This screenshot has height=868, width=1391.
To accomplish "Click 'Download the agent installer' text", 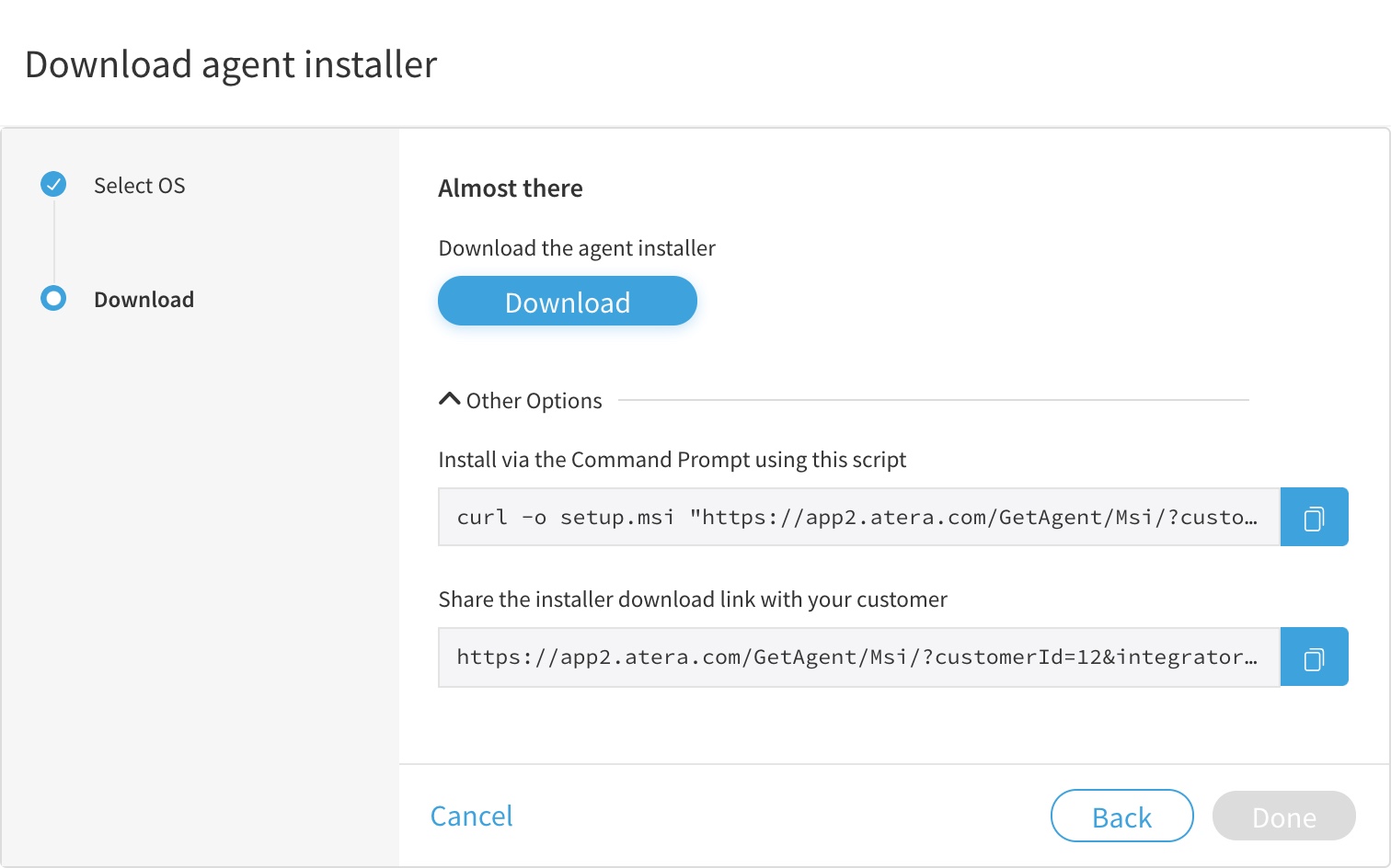I will click(577, 248).
